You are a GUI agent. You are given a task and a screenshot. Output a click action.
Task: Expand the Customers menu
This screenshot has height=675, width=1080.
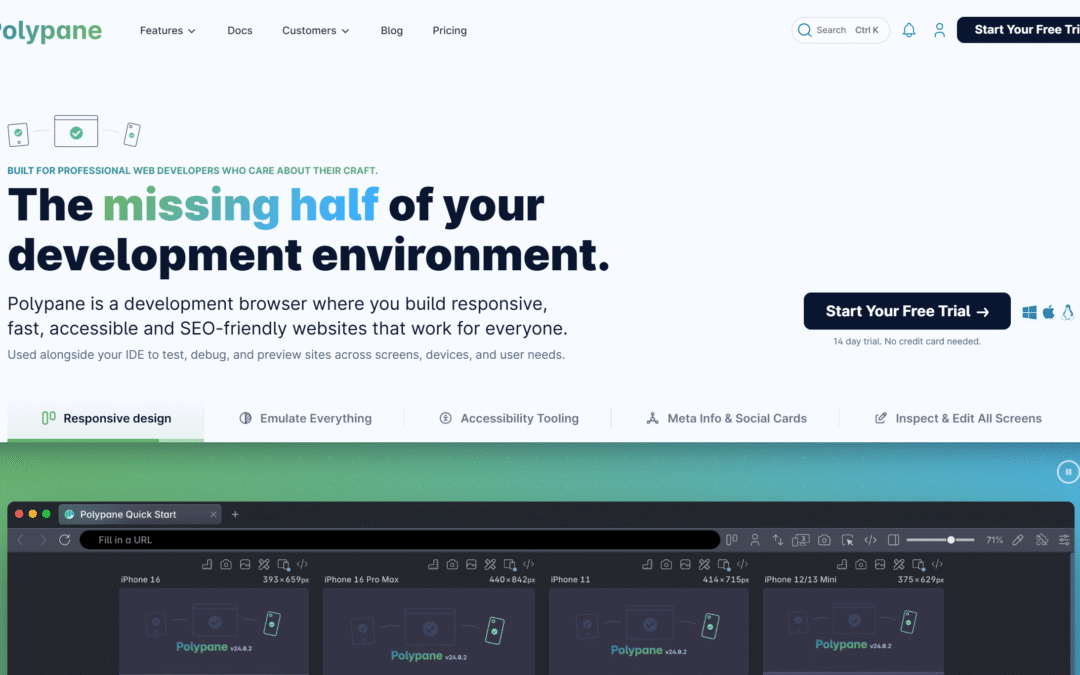tap(315, 30)
